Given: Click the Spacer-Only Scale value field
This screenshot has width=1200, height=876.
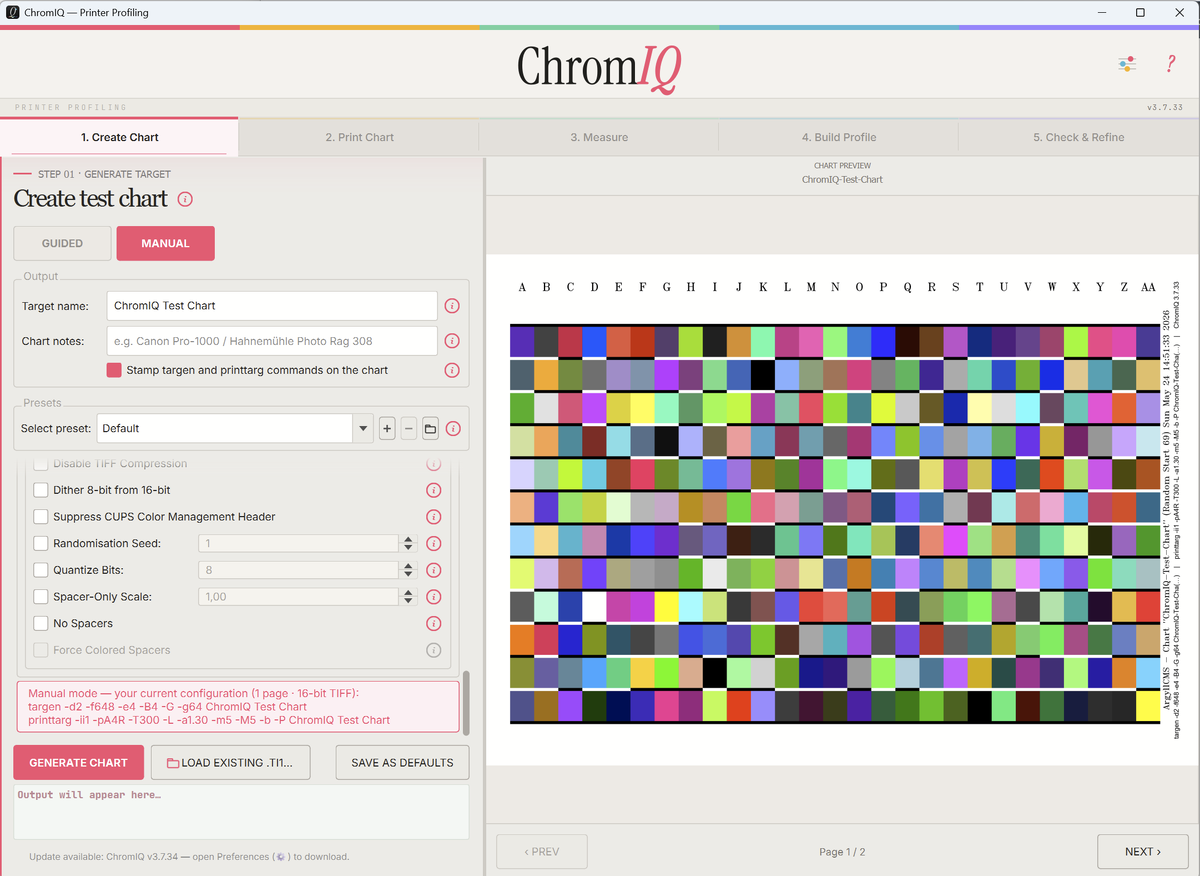Looking at the screenshot, I should [299, 597].
